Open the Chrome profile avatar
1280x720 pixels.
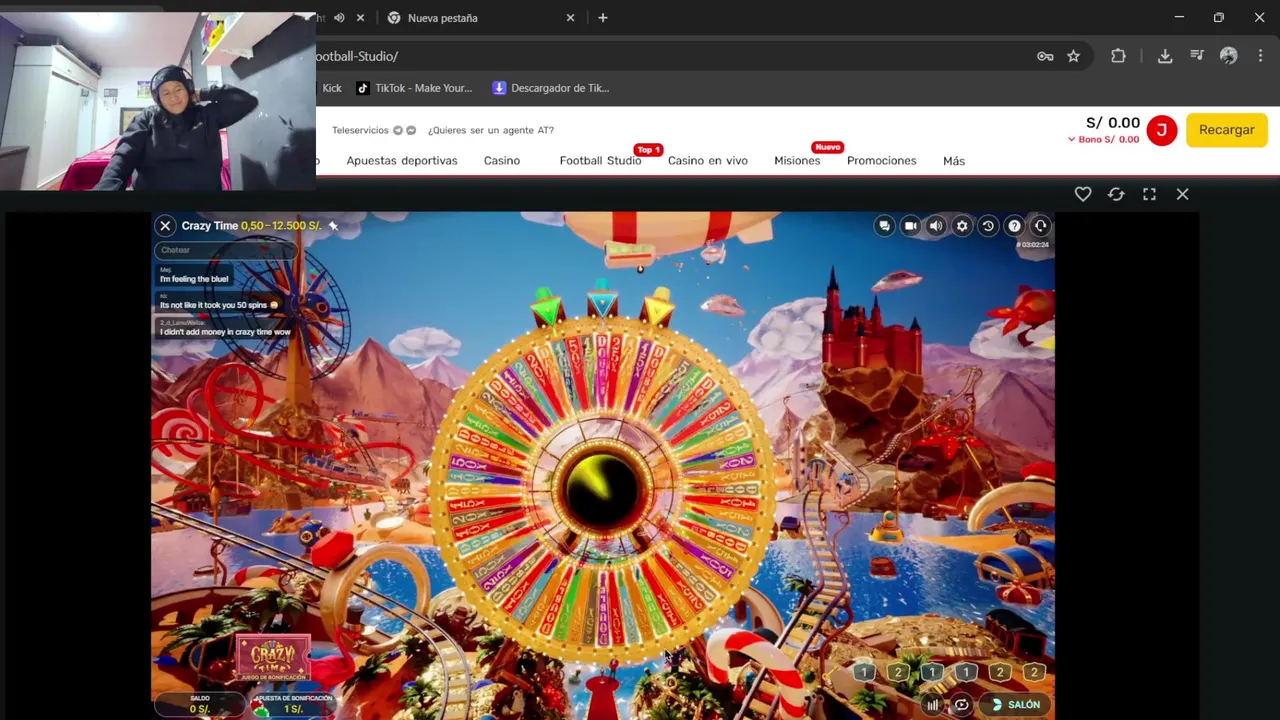1228,56
